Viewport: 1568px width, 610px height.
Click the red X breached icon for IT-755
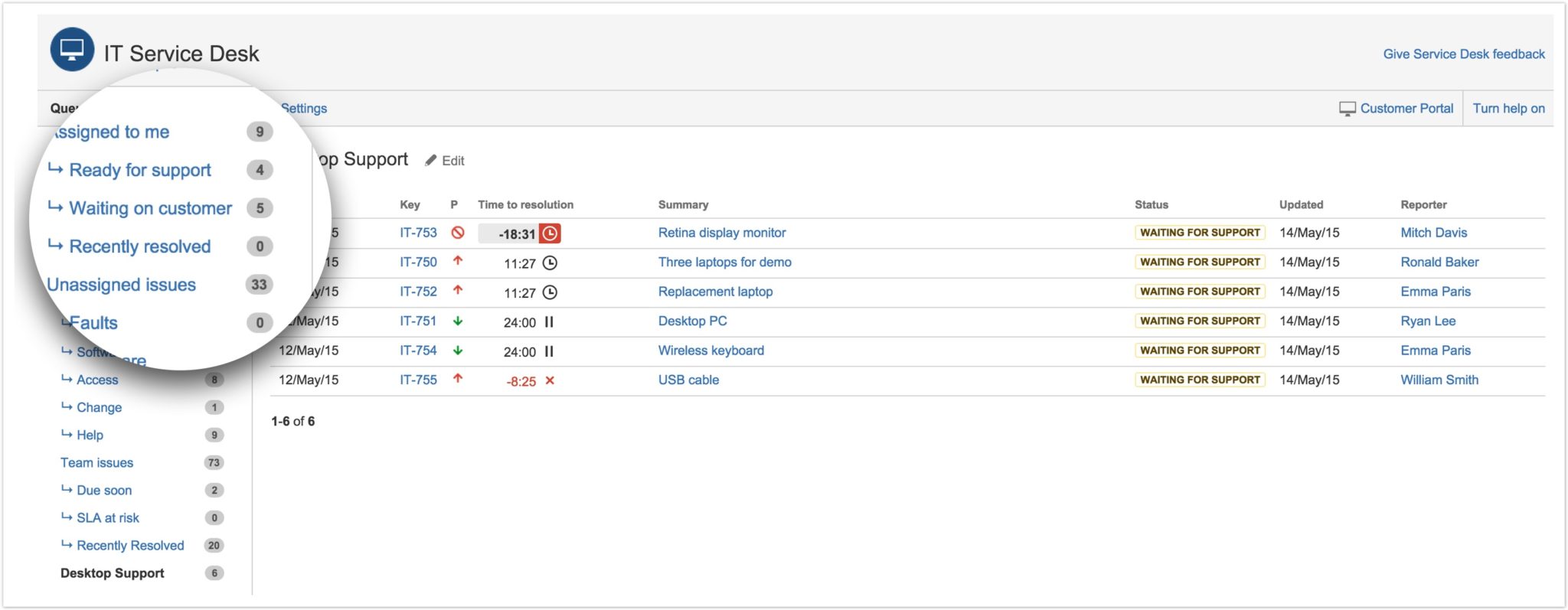point(550,380)
